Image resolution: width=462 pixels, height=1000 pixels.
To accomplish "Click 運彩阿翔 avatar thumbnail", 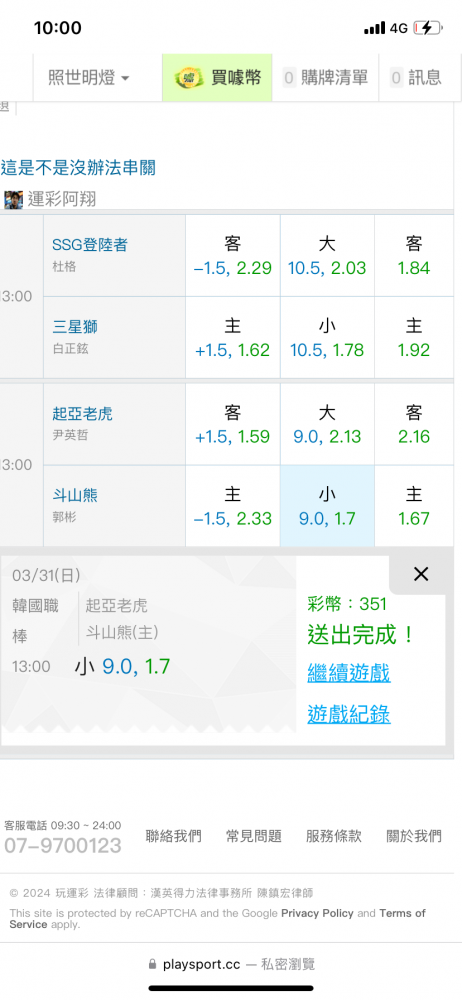I will tap(13, 200).
